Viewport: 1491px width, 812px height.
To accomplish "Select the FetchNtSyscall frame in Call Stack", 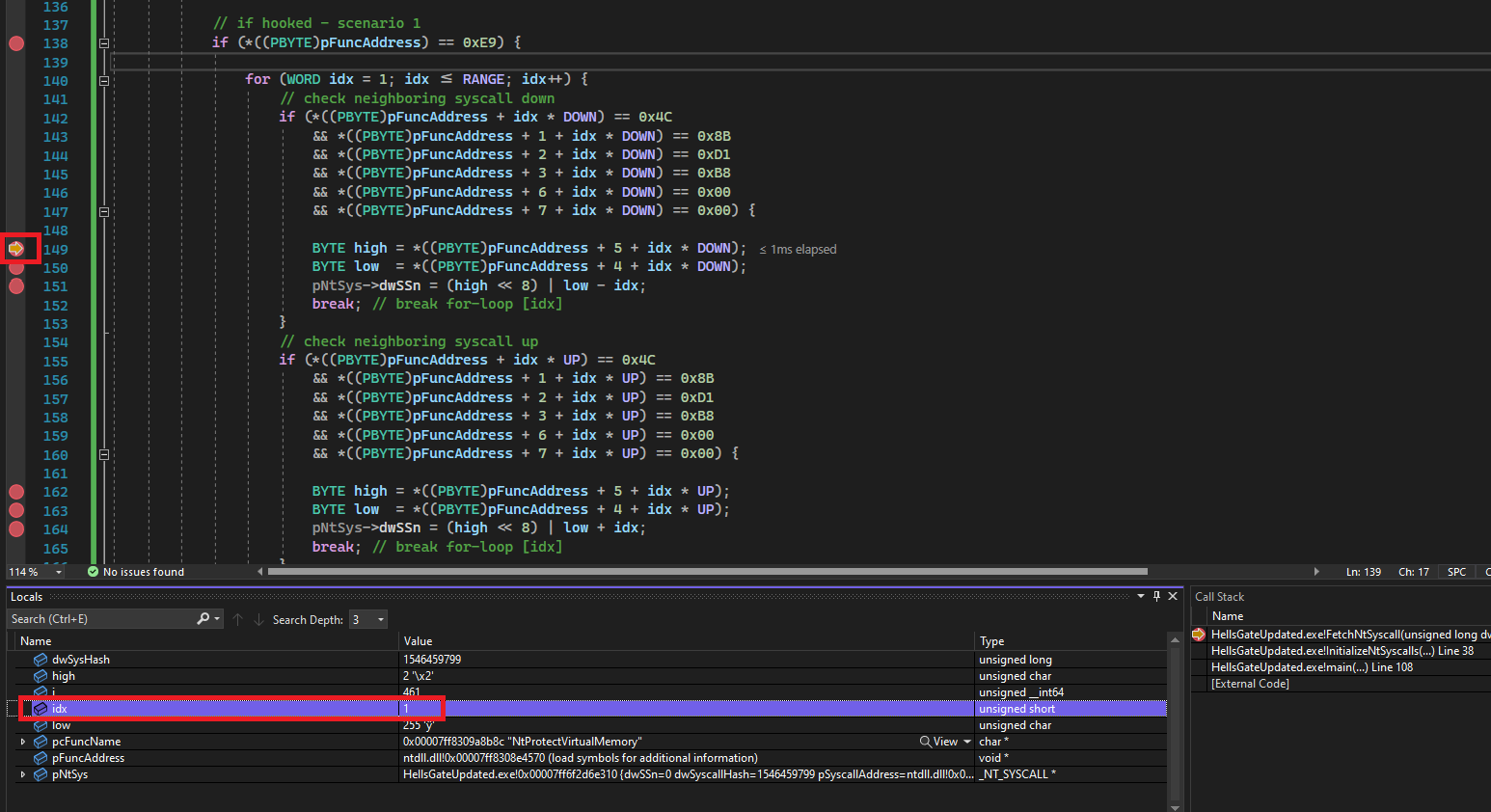I will point(1350,635).
